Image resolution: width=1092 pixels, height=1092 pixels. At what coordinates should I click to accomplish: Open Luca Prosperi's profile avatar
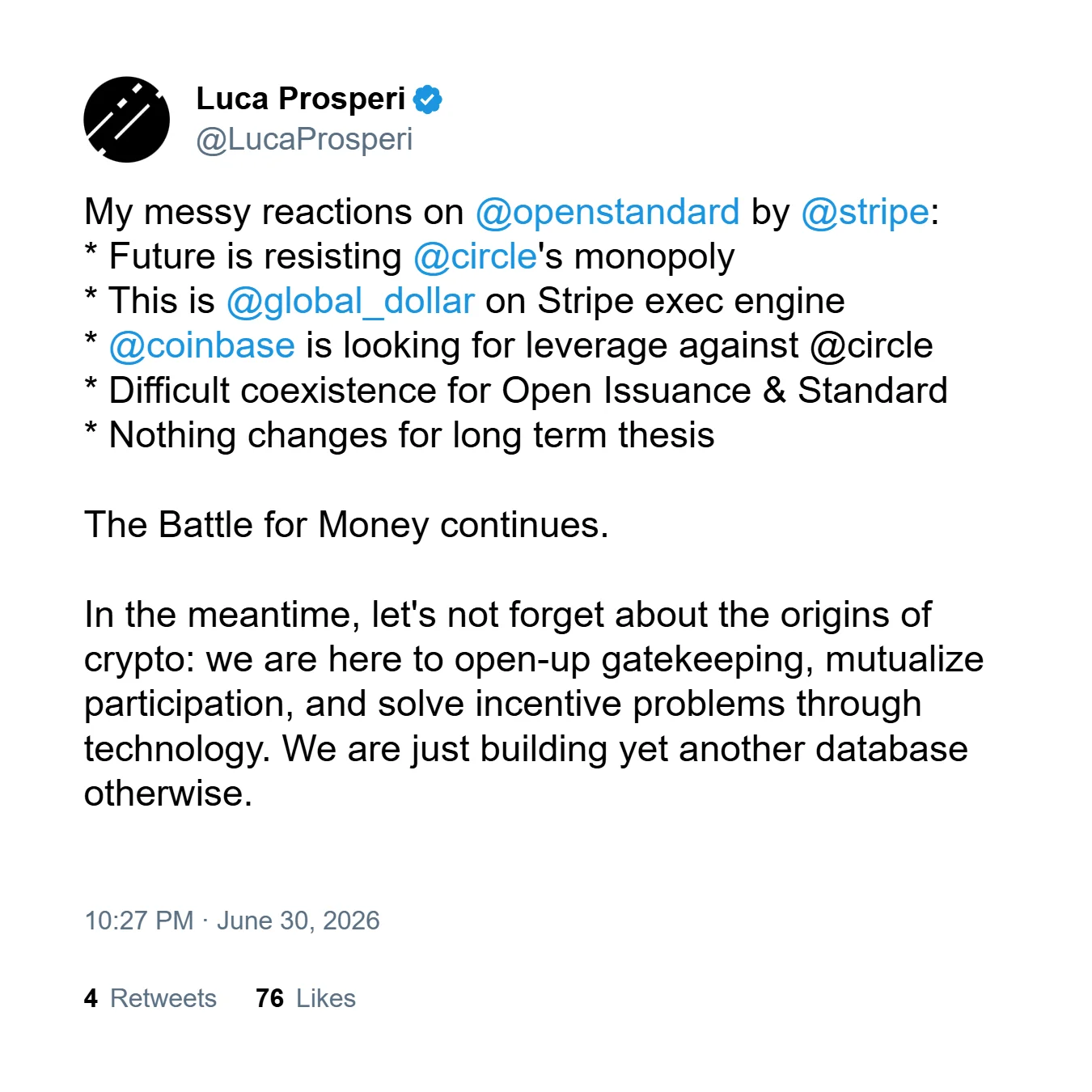coord(127,120)
